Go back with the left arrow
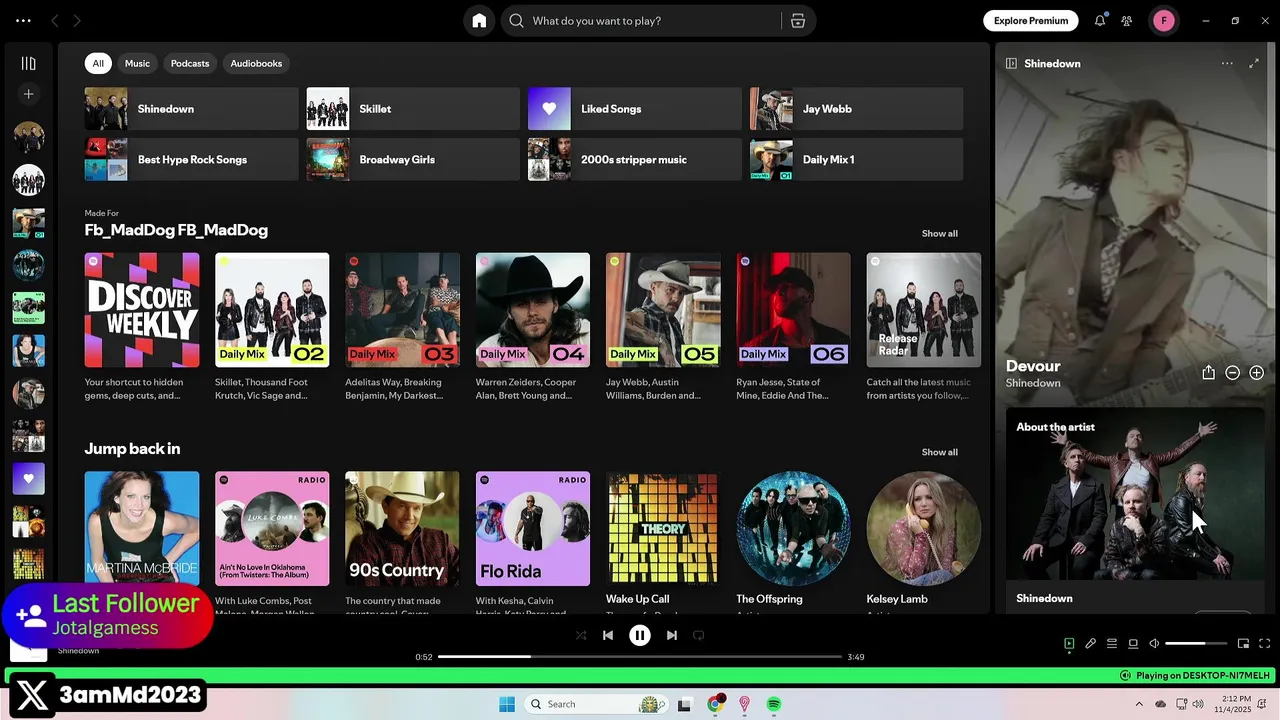 [x=55, y=21]
